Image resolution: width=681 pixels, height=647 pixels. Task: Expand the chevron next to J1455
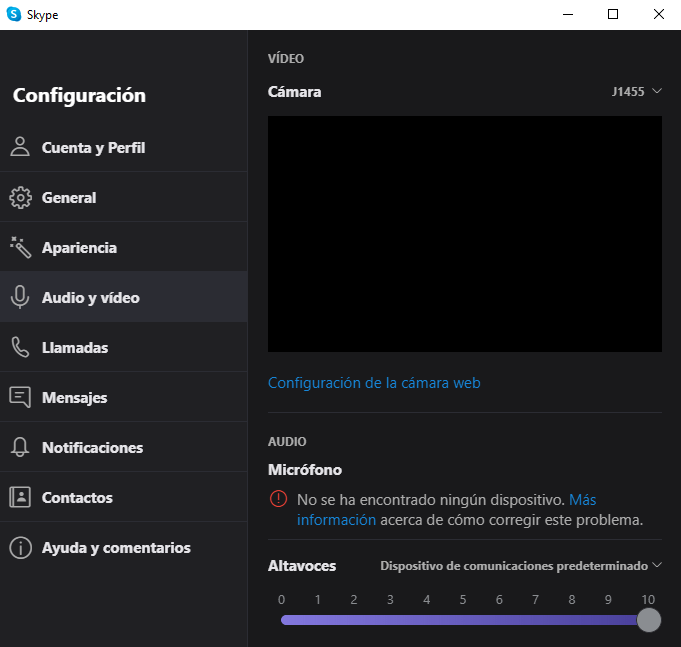[657, 91]
